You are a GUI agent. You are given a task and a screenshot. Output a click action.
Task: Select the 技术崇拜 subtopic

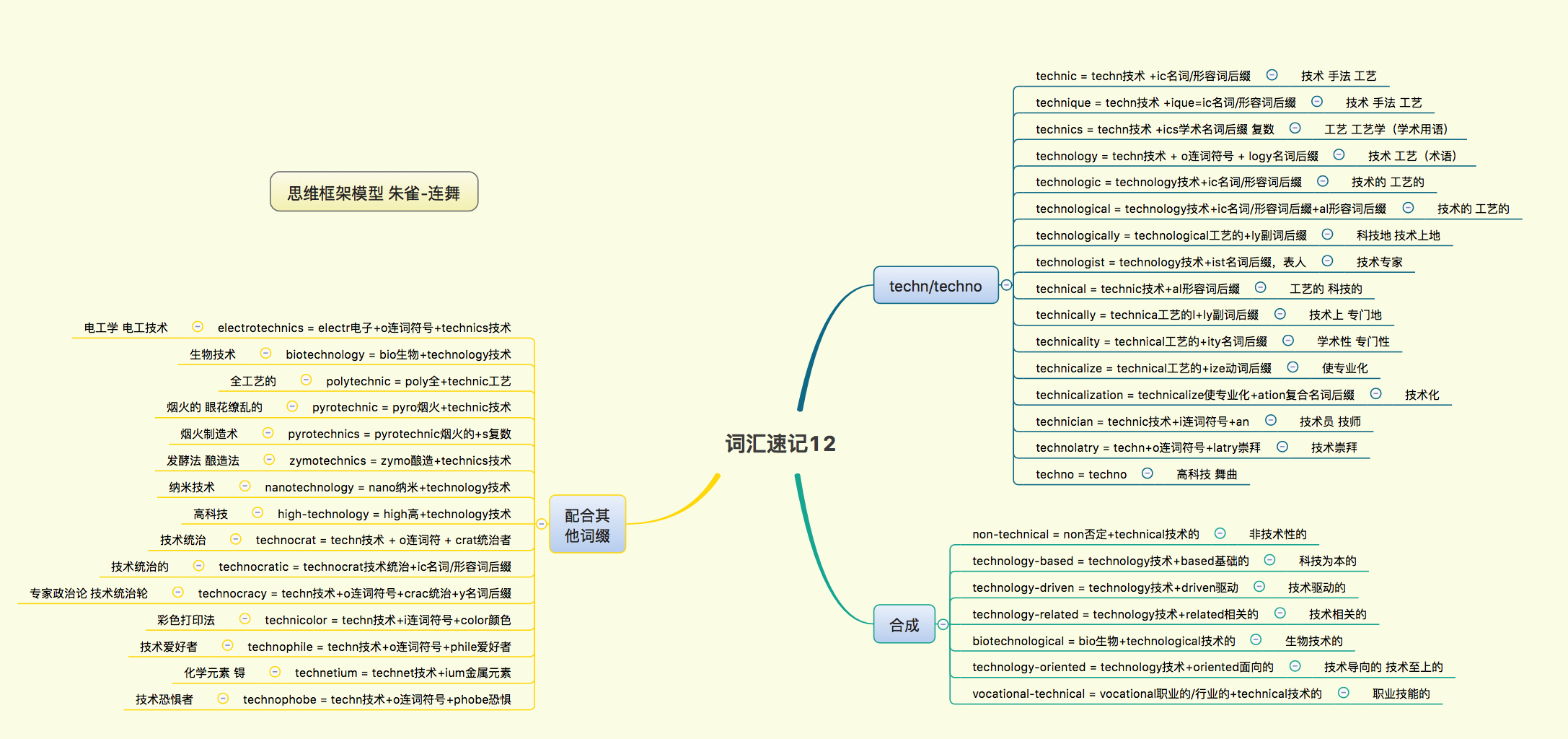pyautogui.click(x=1334, y=447)
